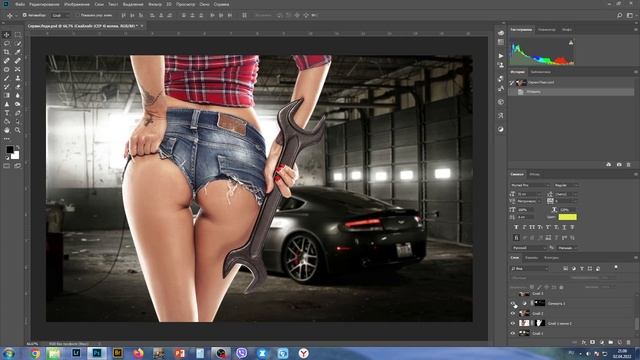Toggle Auto-Select checkbox in options bar
This screenshot has height=360, width=640.
pos(24,15)
